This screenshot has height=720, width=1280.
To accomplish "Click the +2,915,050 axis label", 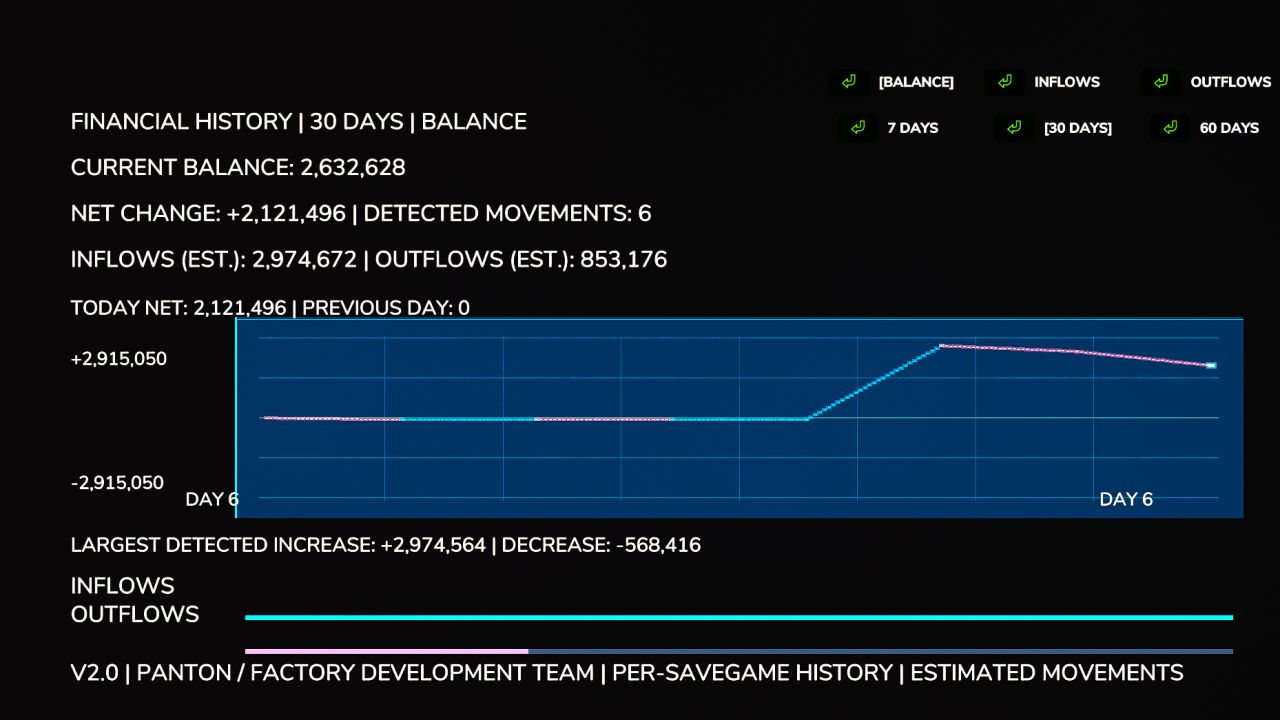I will [x=119, y=359].
